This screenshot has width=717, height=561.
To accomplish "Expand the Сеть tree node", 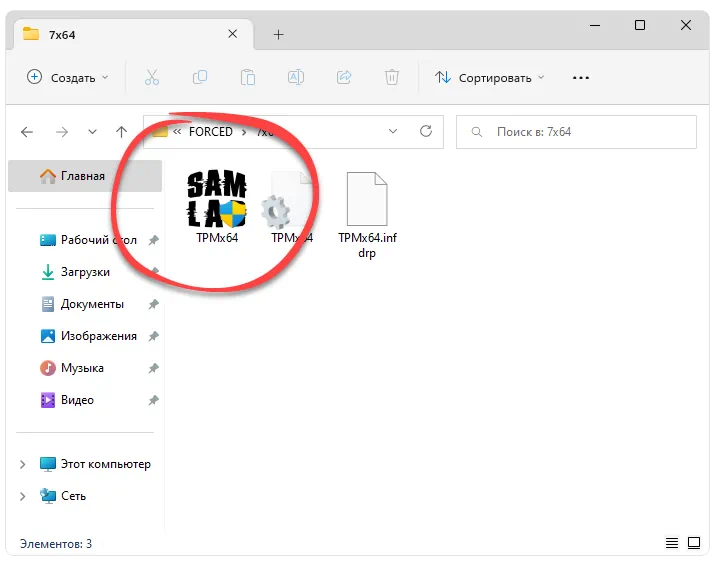I will pyautogui.click(x=22, y=496).
